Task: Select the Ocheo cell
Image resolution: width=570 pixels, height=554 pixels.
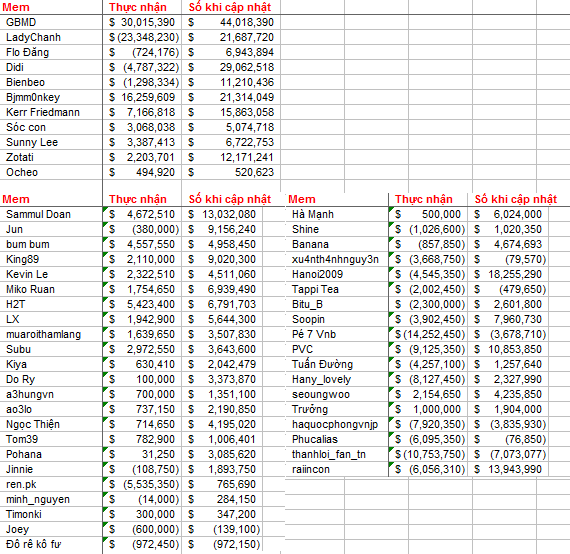Action: (x=51, y=172)
